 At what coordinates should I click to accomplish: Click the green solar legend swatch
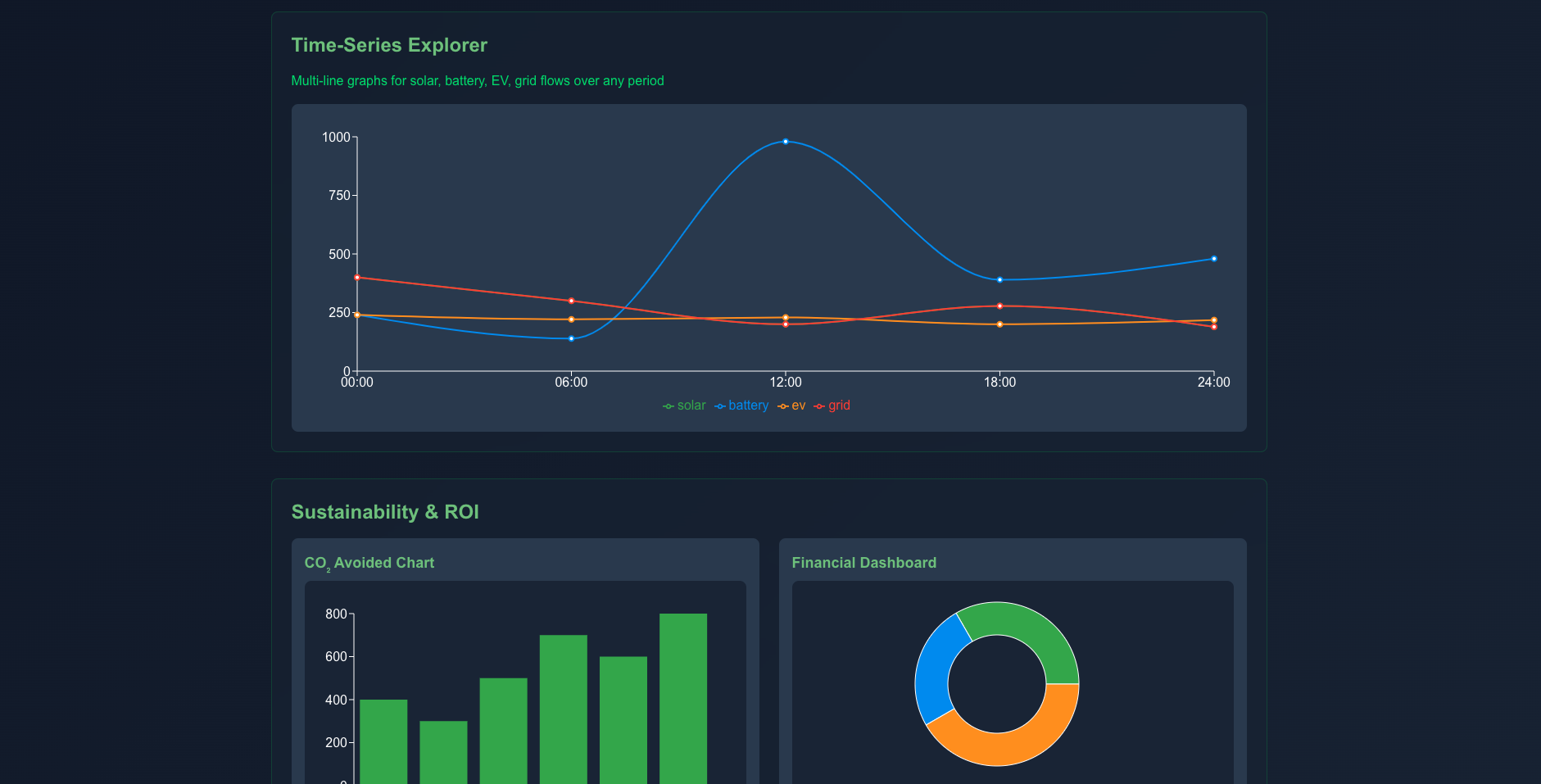(x=667, y=405)
